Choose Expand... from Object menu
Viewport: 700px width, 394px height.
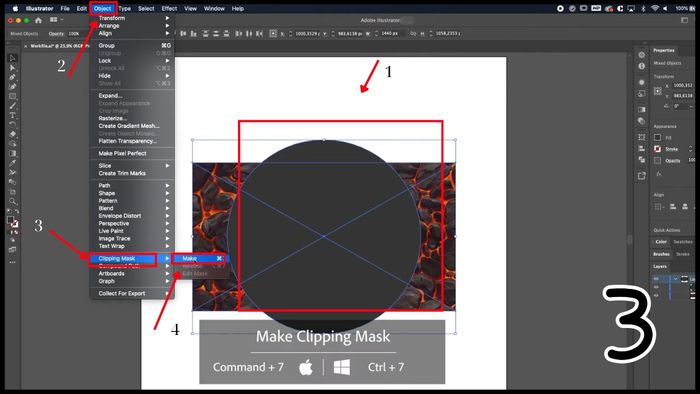click(x=132, y=95)
